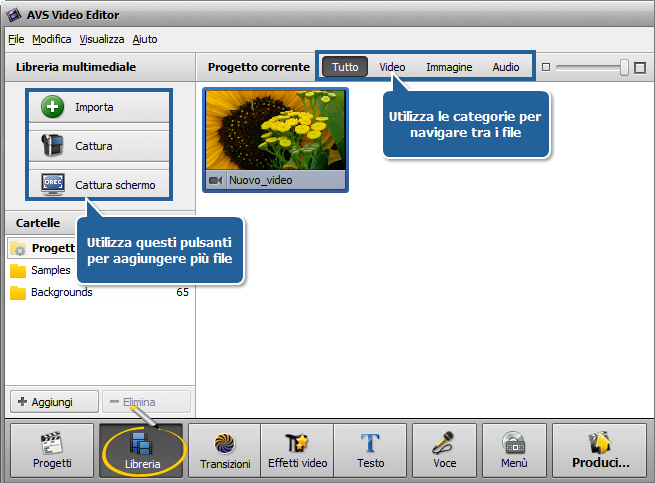Click the Backgrounds count 65

point(182,292)
